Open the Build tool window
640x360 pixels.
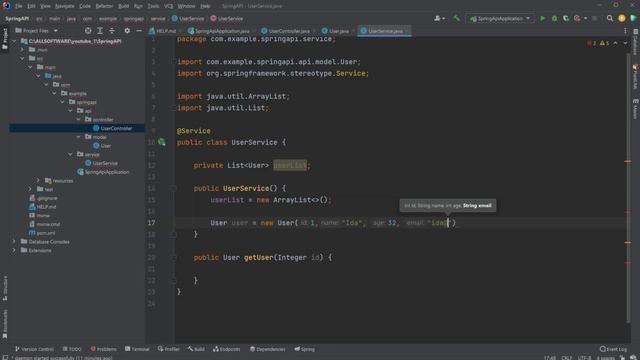point(196,349)
